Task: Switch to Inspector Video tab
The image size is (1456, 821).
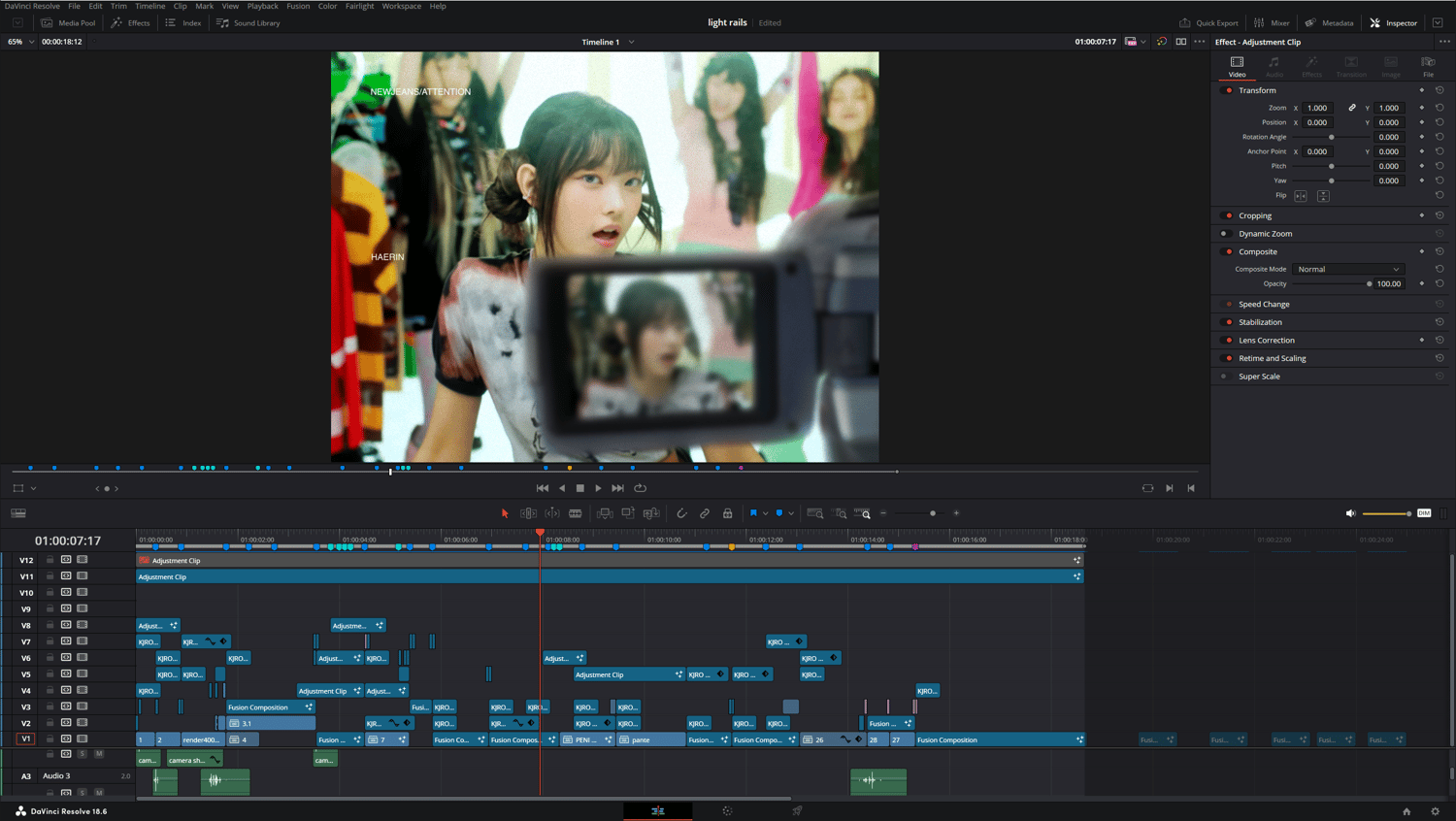Action: click(x=1237, y=66)
